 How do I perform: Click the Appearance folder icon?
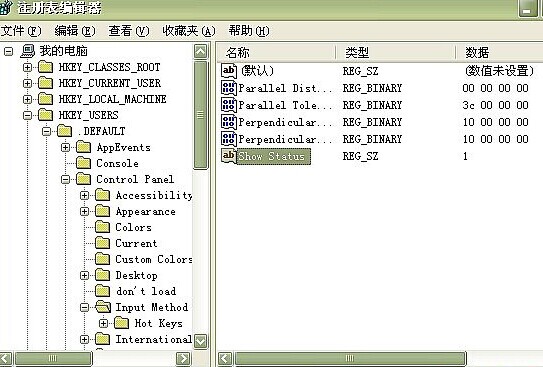(103, 211)
